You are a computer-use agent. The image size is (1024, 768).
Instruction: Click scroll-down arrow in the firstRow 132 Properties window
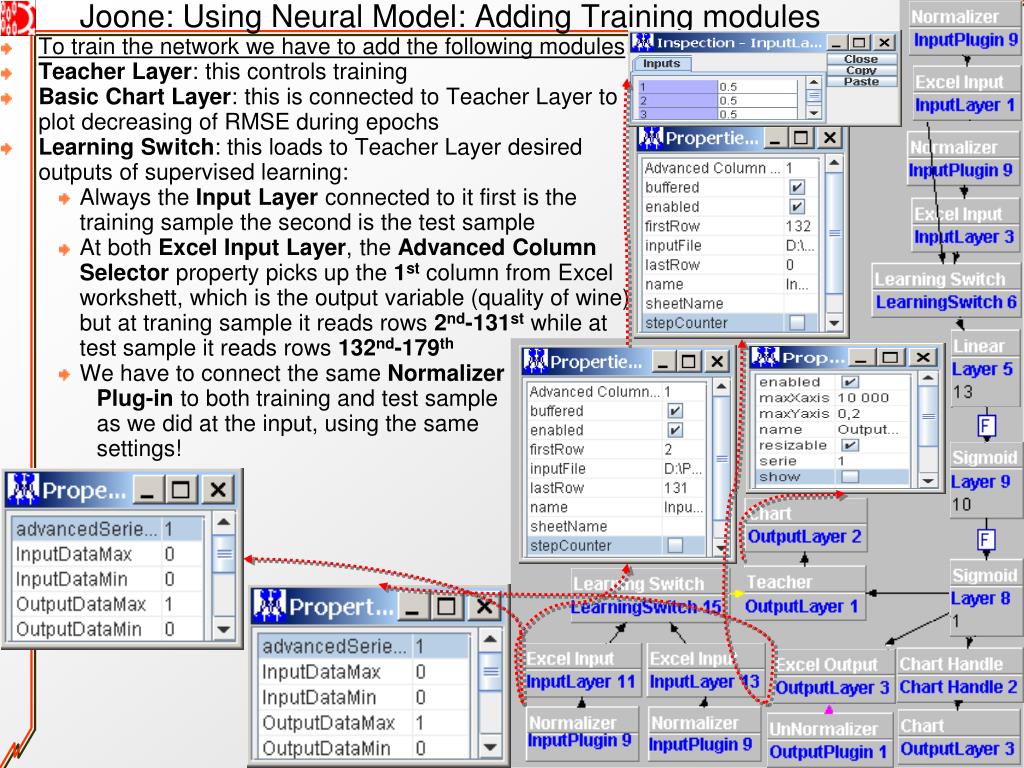click(834, 323)
